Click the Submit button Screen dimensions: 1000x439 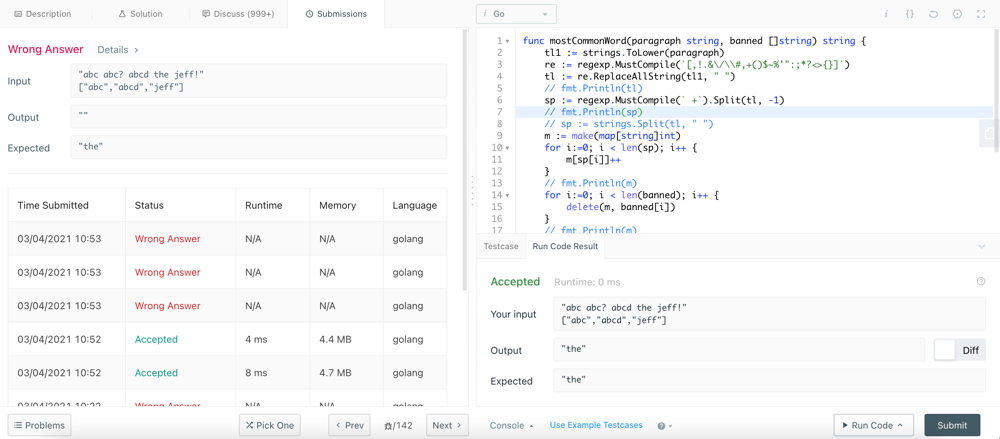click(952, 426)
